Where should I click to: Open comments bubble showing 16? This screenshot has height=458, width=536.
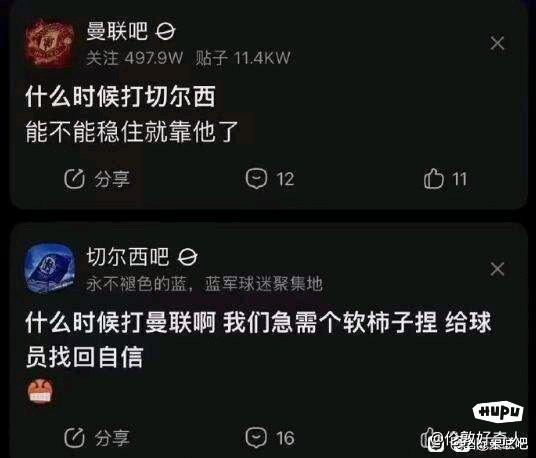pos(256,438)
